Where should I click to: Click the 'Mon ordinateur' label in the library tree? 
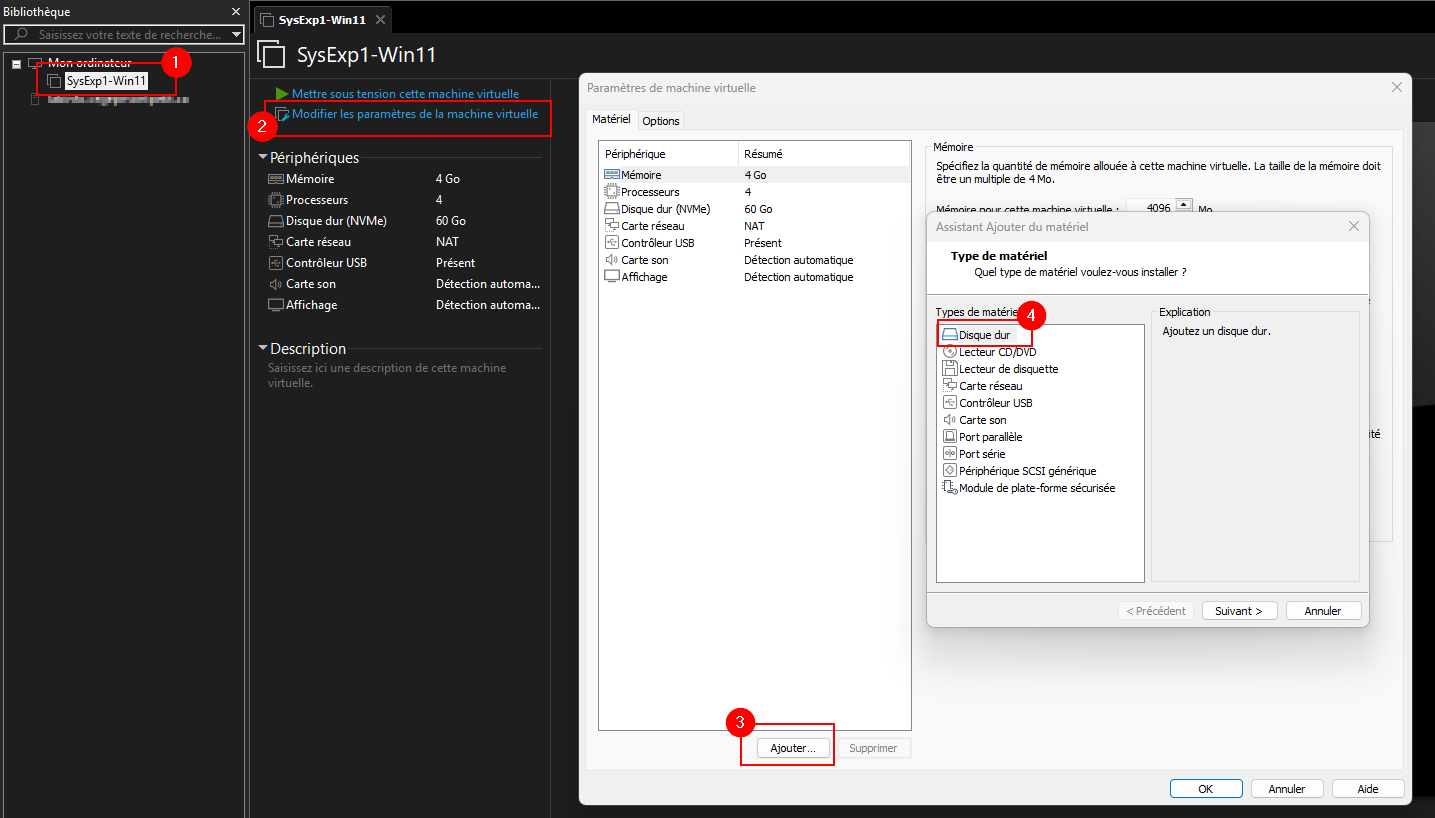click(89, 63)
